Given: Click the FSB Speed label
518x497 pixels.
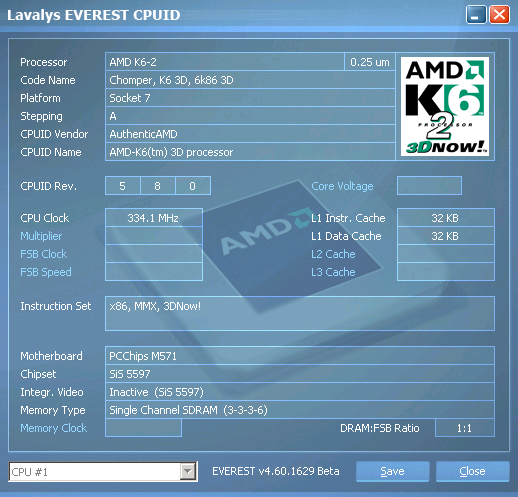Looking at the screenshot, I should pos(46,272).
